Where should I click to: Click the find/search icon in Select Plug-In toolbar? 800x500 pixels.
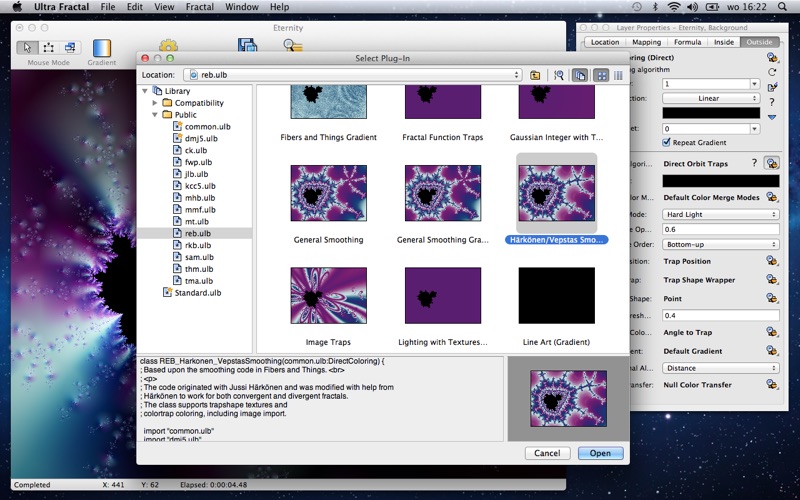[x=559, y=75]
